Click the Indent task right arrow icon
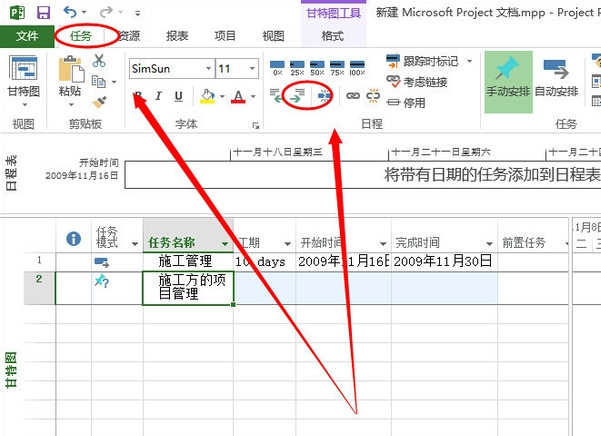Screen dimensions: 601x436 coord(297,96)
